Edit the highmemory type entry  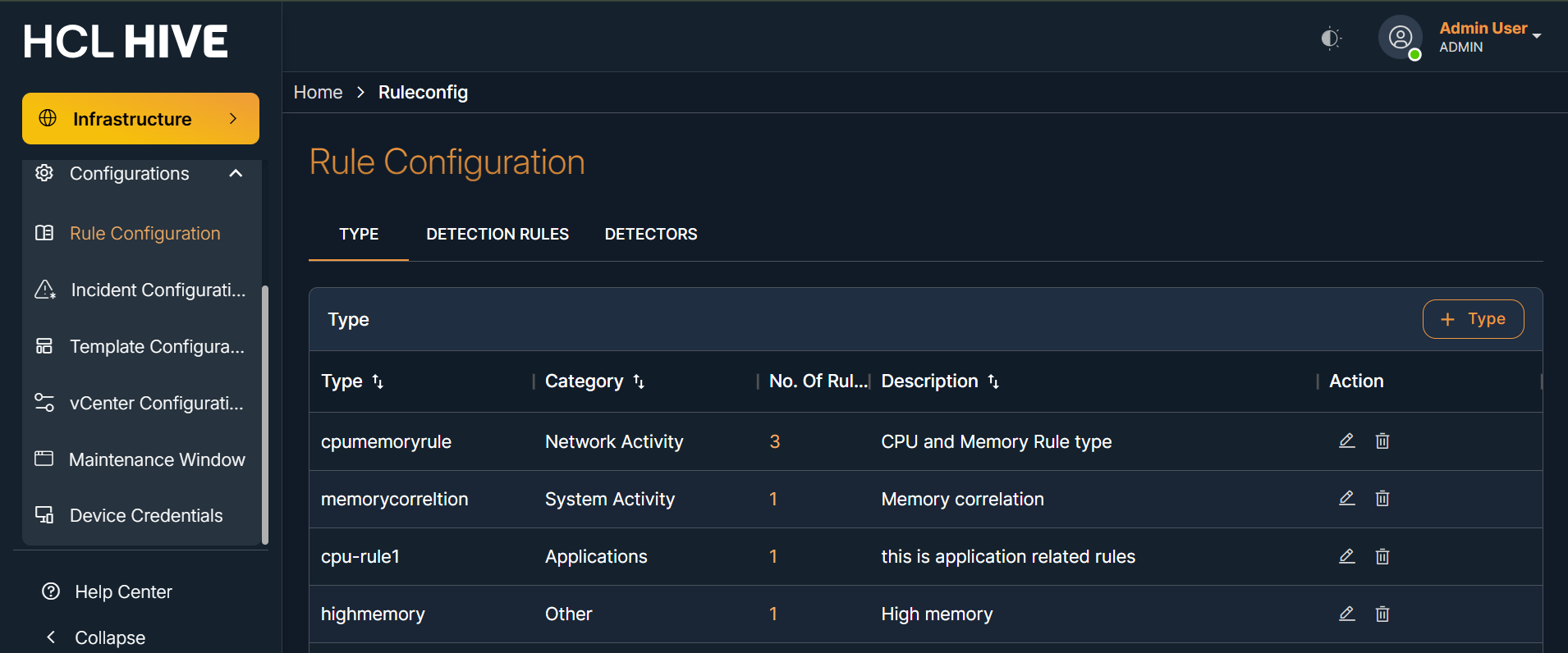click(1346, 614)
